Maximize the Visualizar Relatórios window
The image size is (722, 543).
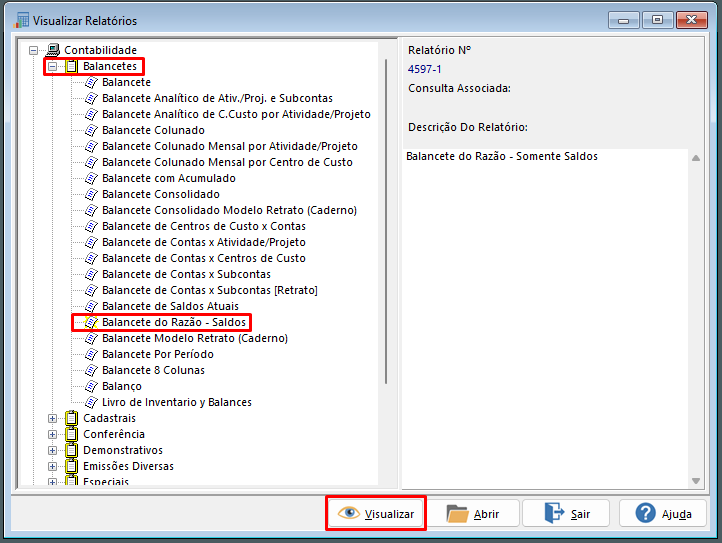click(x=658, y=20)
